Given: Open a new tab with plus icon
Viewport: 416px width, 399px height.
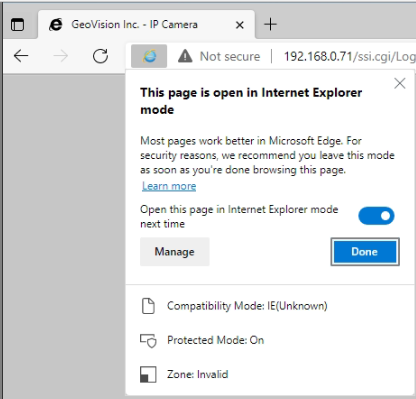Looking at the screenshot, I should coord(270,24).
